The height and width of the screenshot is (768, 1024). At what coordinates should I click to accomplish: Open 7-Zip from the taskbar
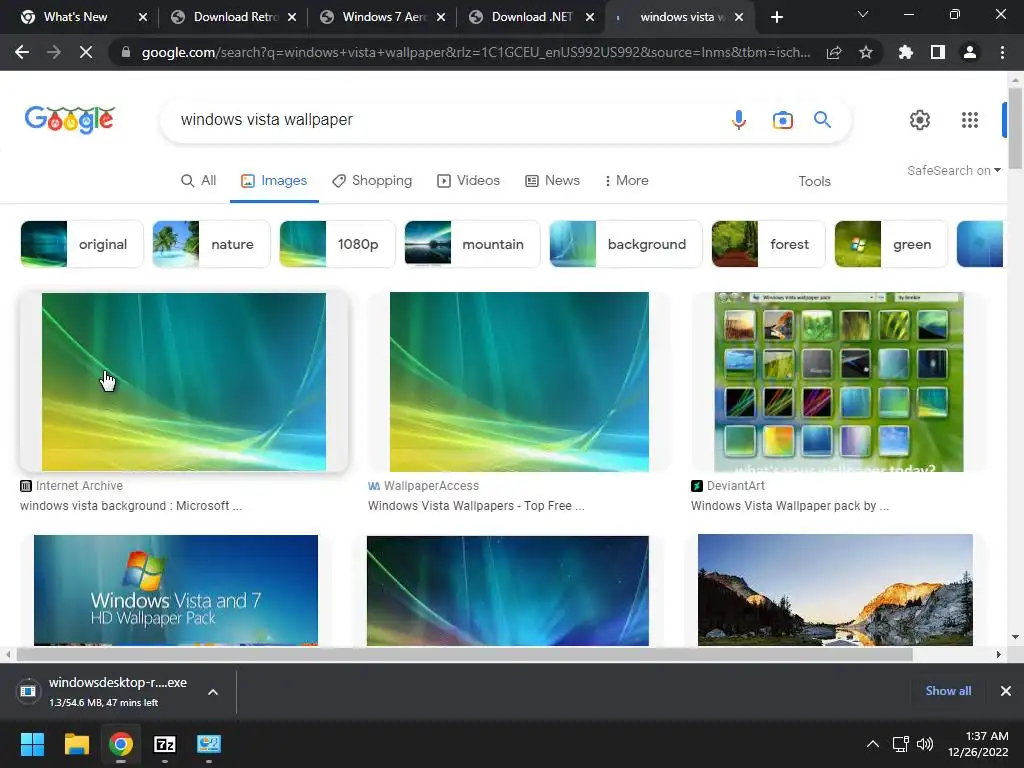(165, 744)
